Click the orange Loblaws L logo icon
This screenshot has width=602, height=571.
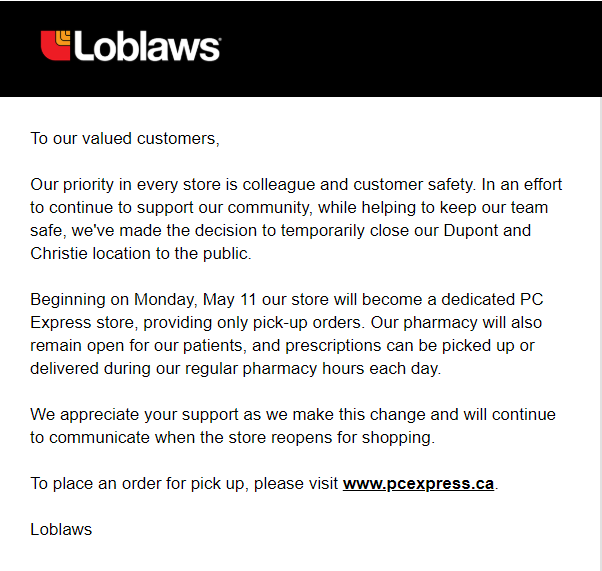point(56,45)
